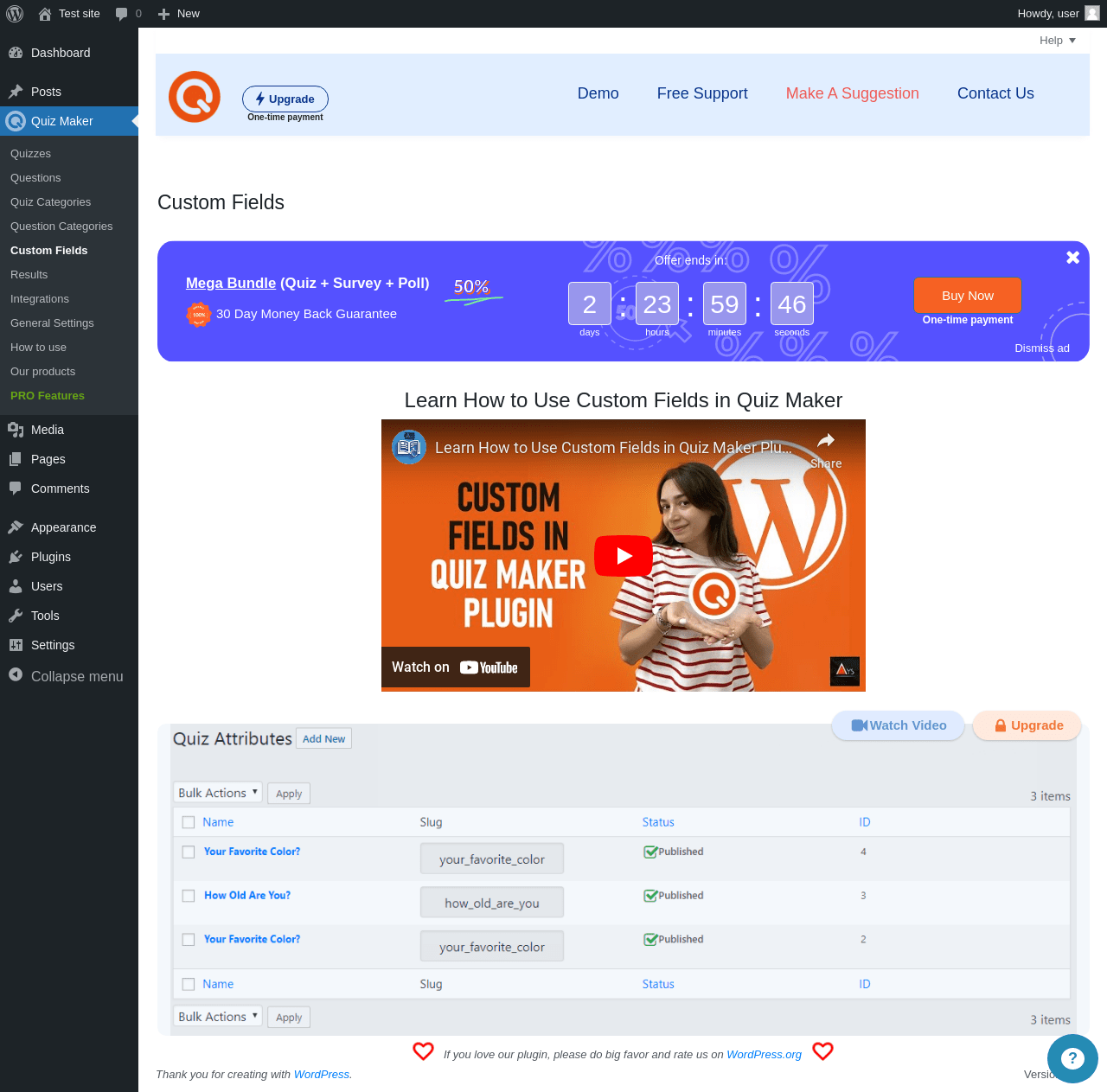Click the Upgrade lightning button in header
Image resolution: width=1107 pixels, height=1092 pixels.
(285, 99)
